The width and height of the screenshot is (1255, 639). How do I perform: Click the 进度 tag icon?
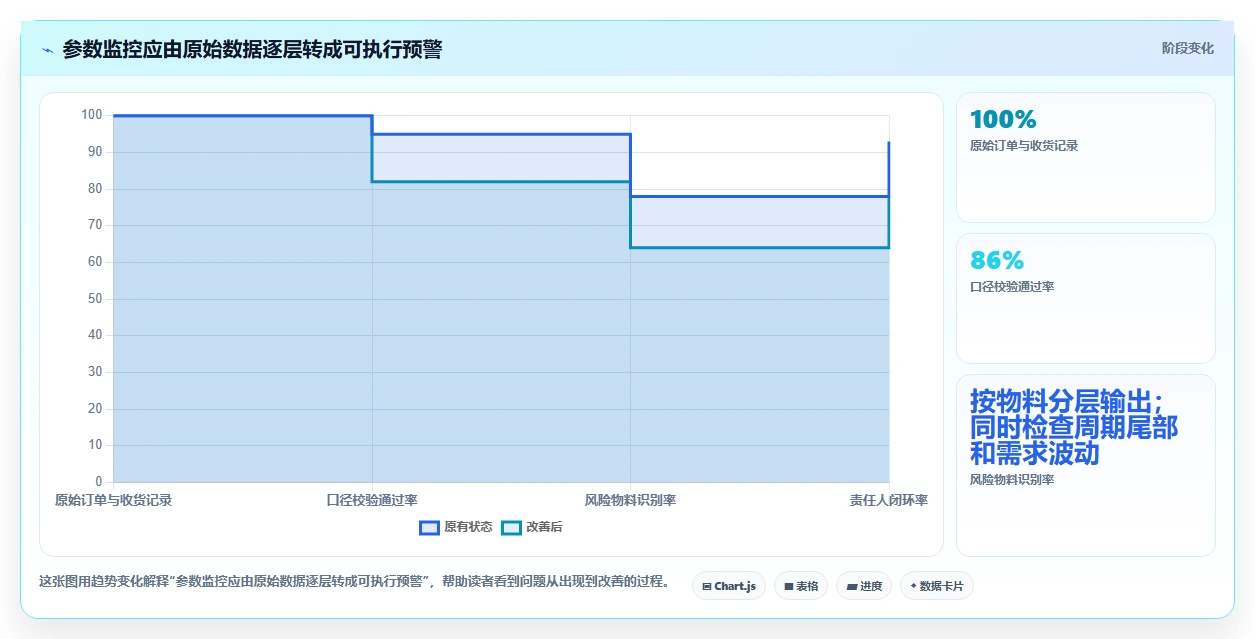pos(852,586)
